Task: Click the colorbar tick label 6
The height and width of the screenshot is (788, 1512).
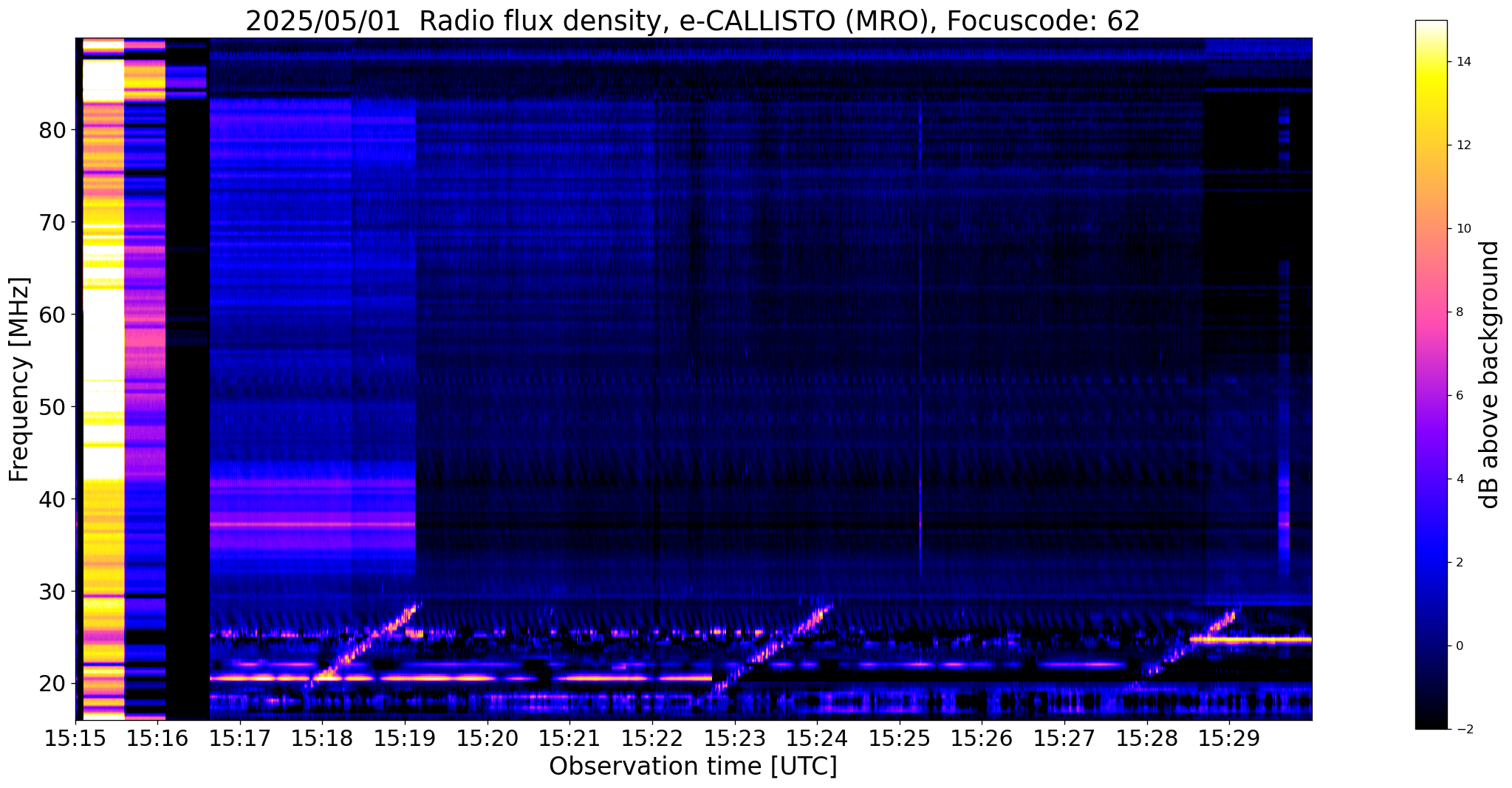Action: coord(1459,396)
